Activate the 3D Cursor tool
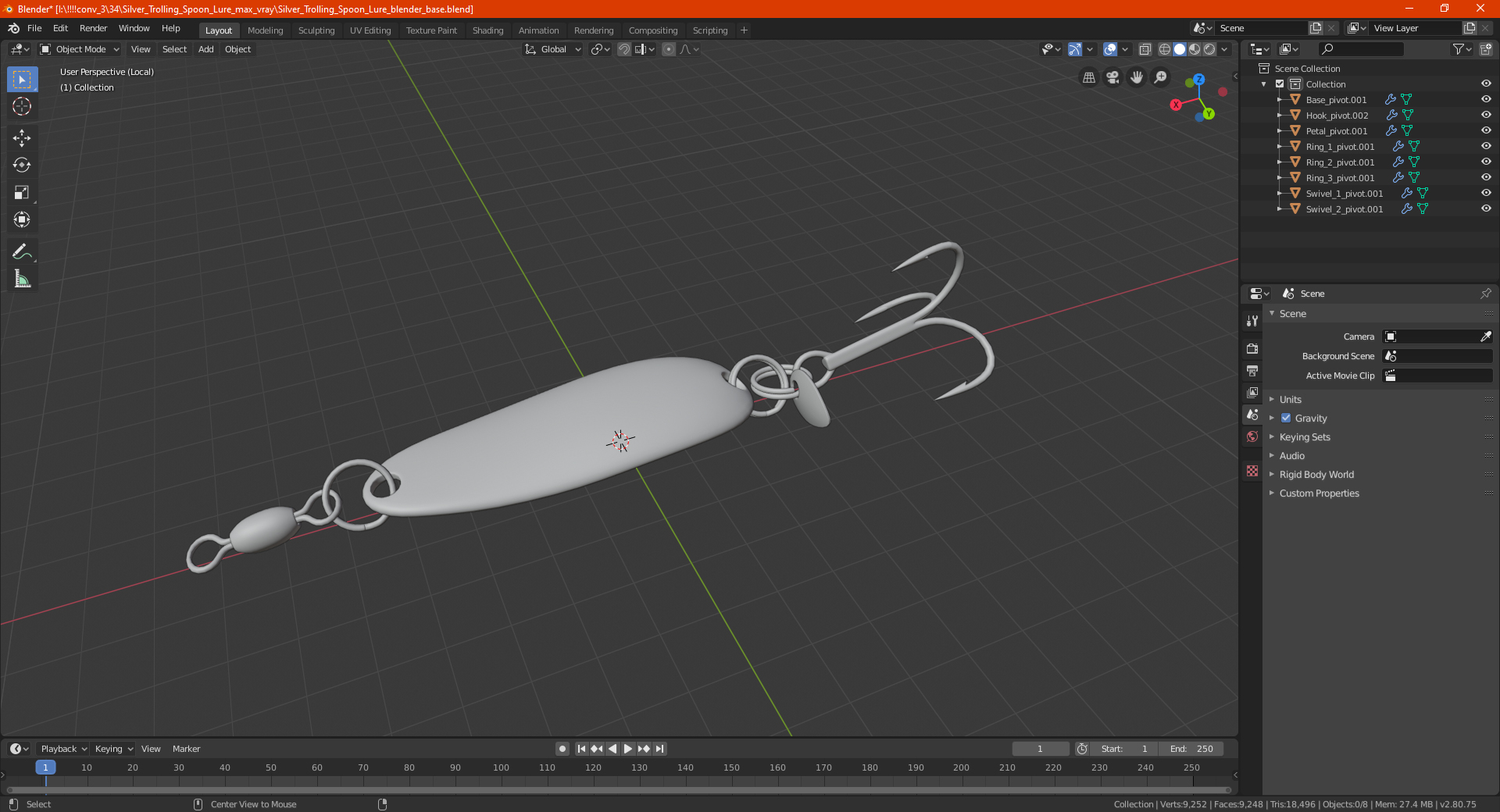This screenshot has height=812, width=1500. [22, 106]
